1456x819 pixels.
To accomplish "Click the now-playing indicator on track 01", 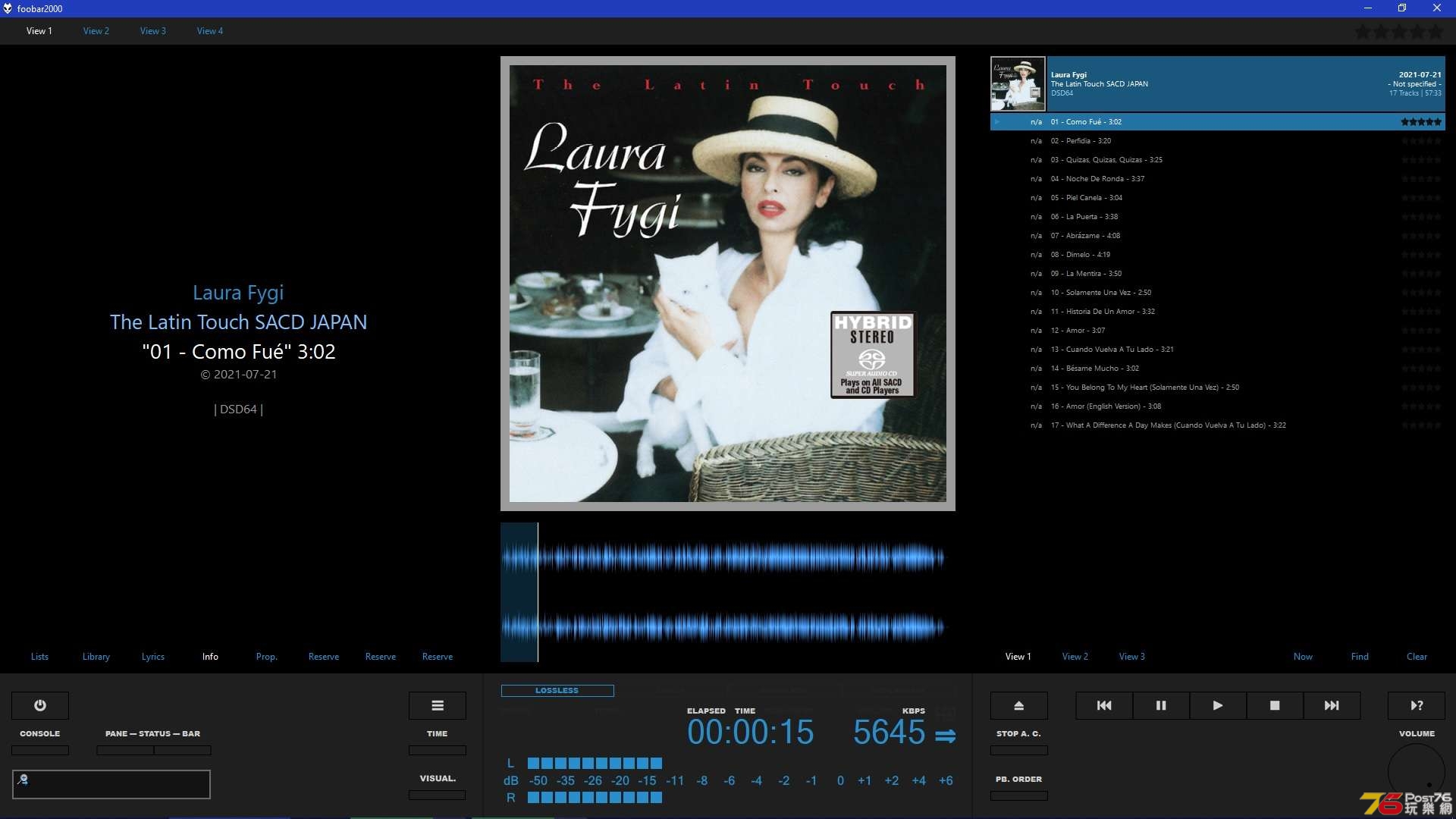I will click(x=997, y=121).
